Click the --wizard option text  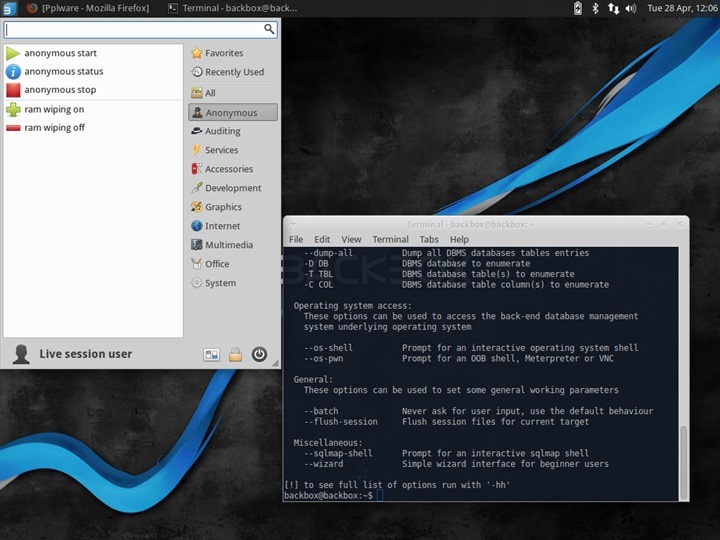click(x=324, y=464)
